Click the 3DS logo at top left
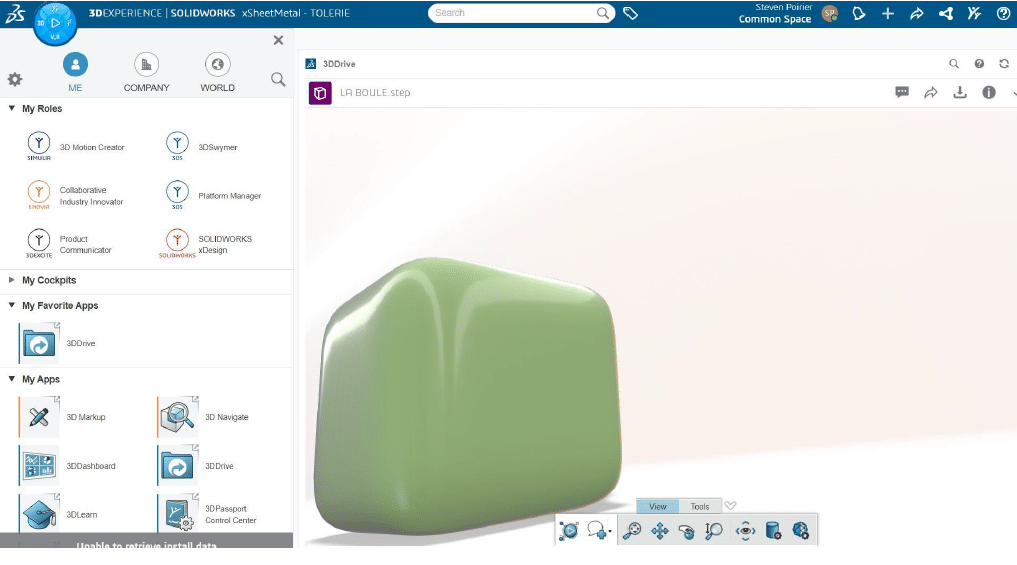Image resolution: width=1017 pixels, height=565 pixels. click(15, 14)
